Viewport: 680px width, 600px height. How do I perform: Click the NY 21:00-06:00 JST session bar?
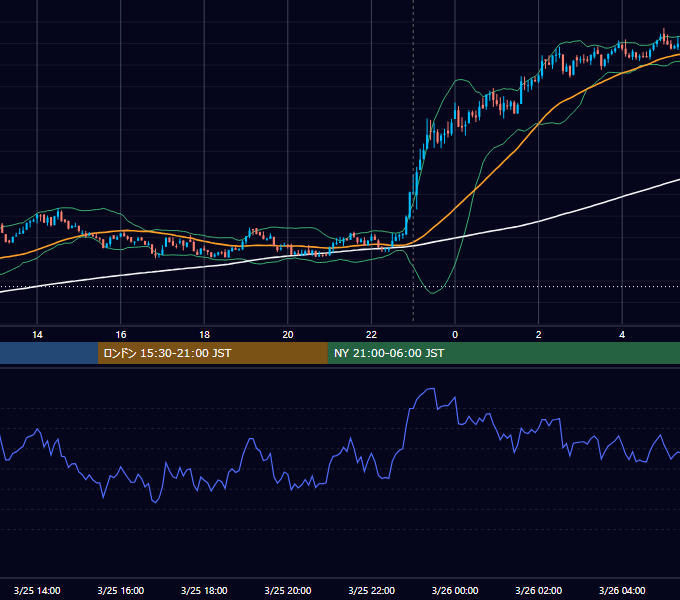pyautogui.click(x=503, y=353)
